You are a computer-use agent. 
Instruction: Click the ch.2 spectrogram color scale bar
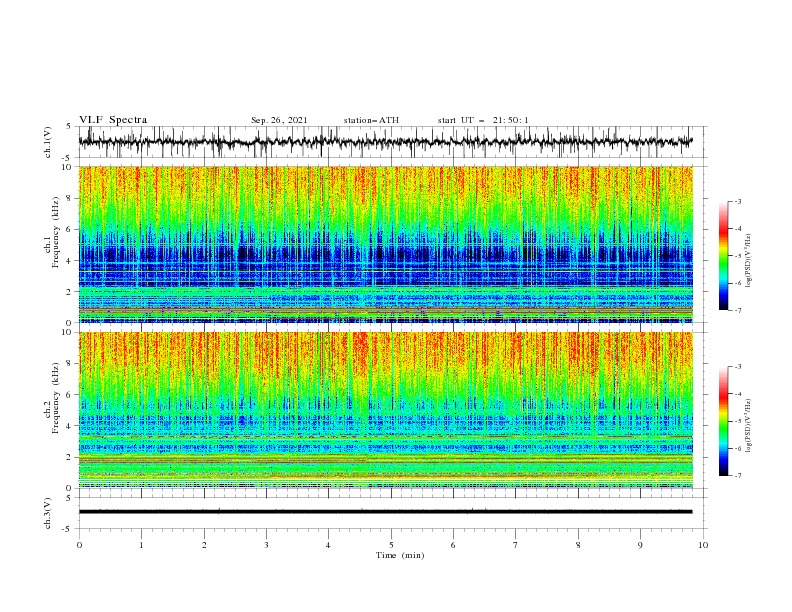pyautogui.click(x=723, y=421)
